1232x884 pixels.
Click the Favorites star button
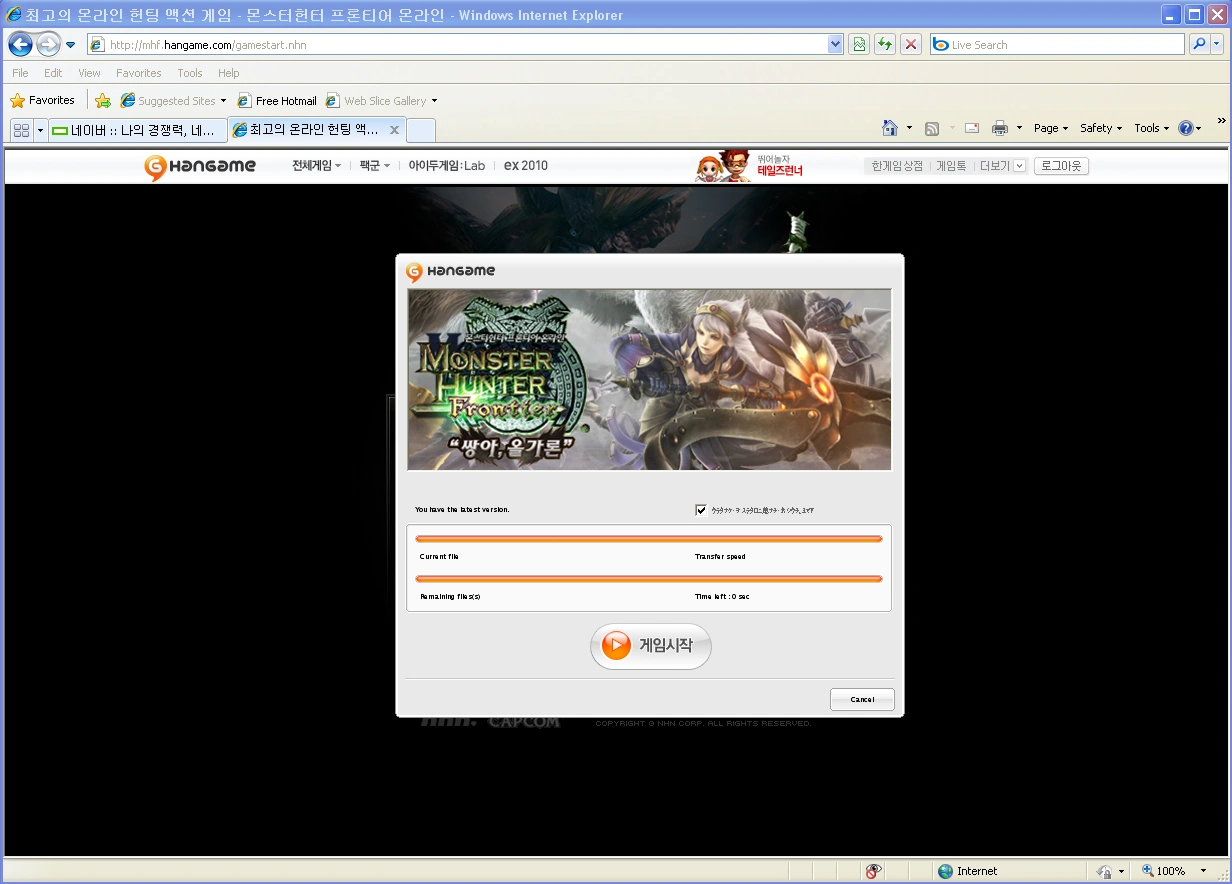pos(42,100)
